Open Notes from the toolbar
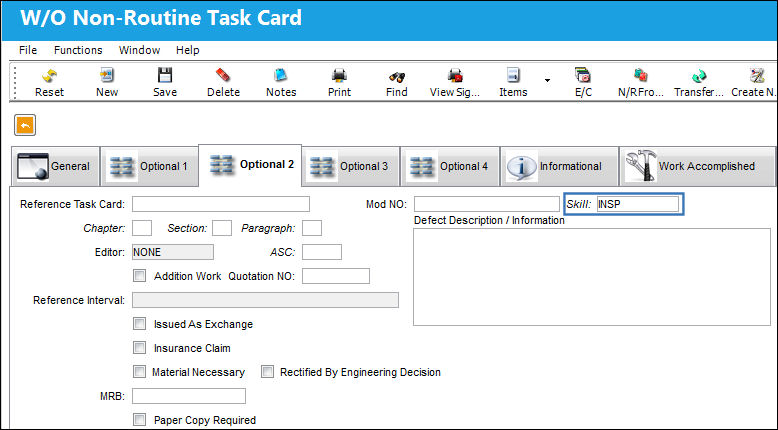The width and height of the screenshot is (778, 430). [x=281, y=82]
